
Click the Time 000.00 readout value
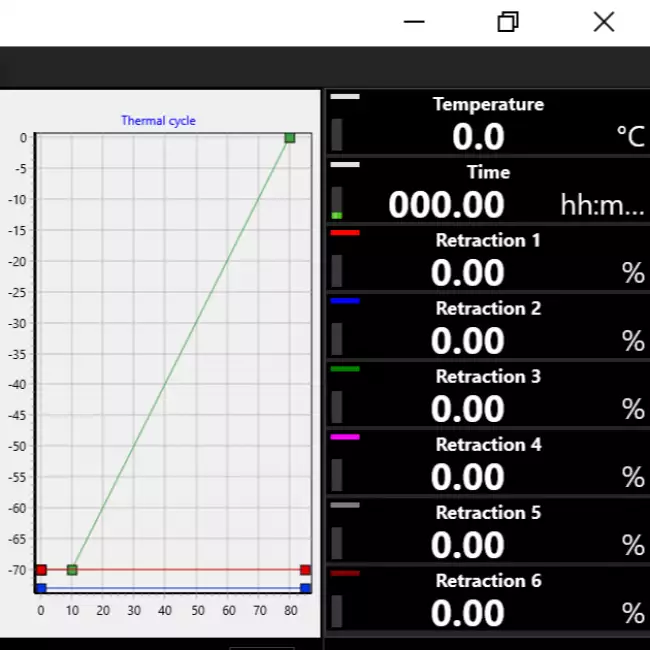446,205
